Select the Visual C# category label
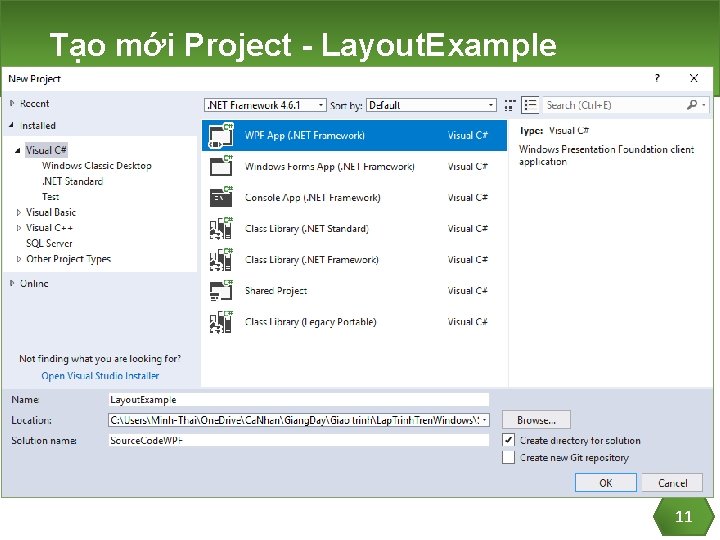720x540 pixels. click(46, 150)
